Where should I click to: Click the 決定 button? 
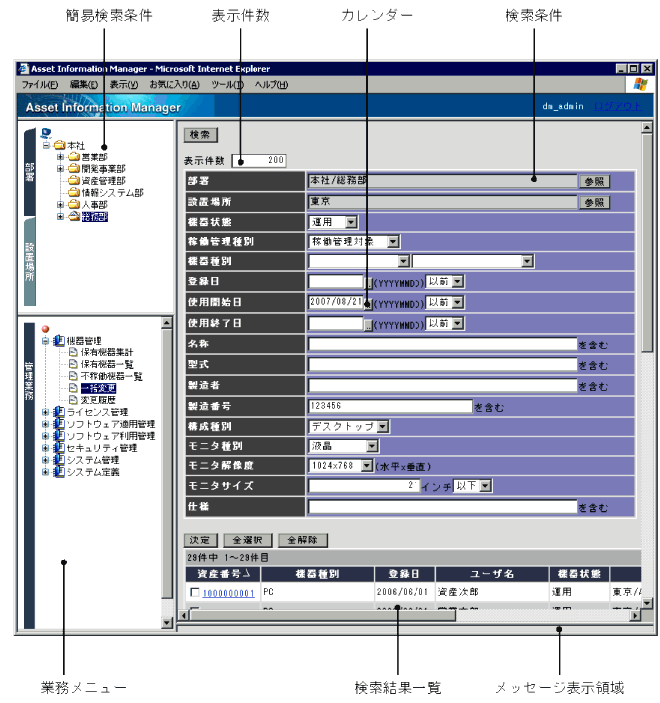click(x=200, y=540)
